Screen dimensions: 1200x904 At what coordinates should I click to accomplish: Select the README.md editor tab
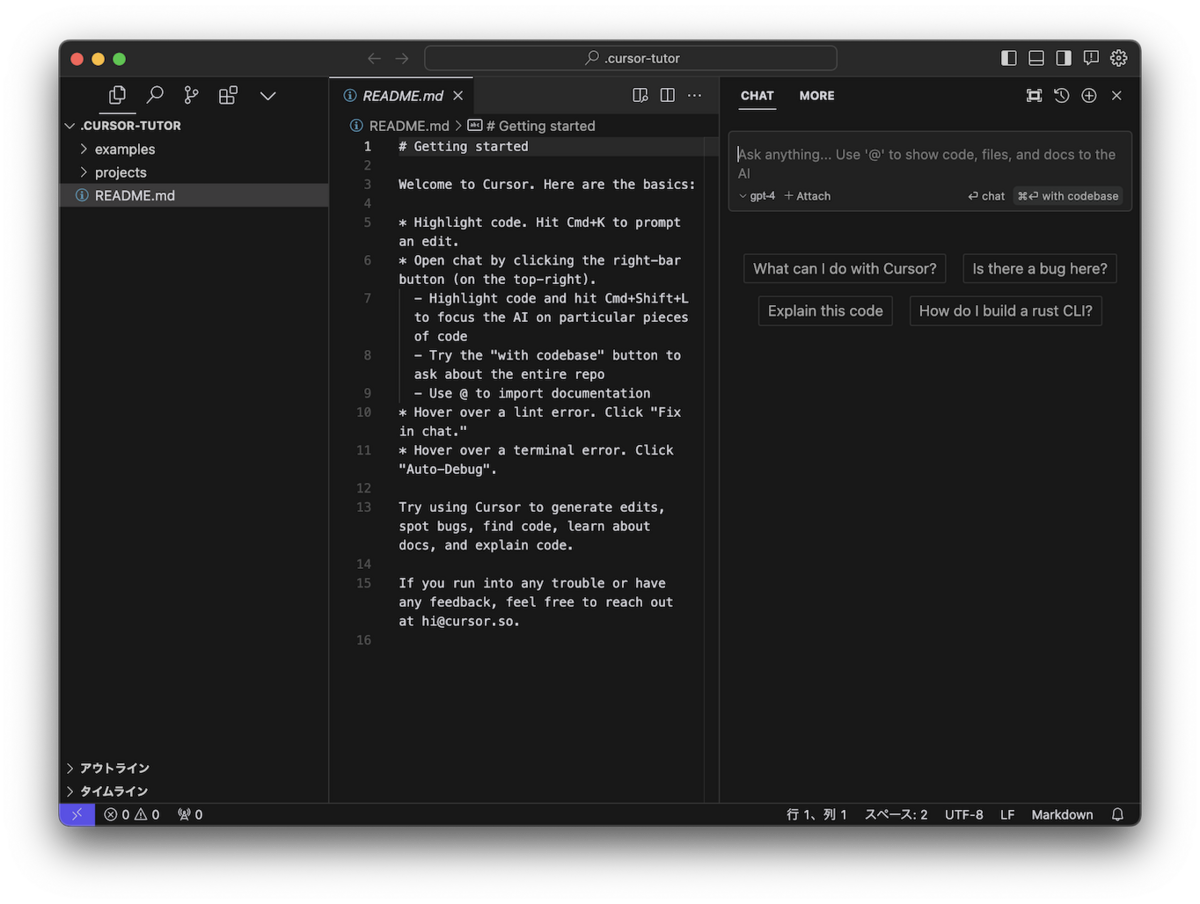click(401, 96)
